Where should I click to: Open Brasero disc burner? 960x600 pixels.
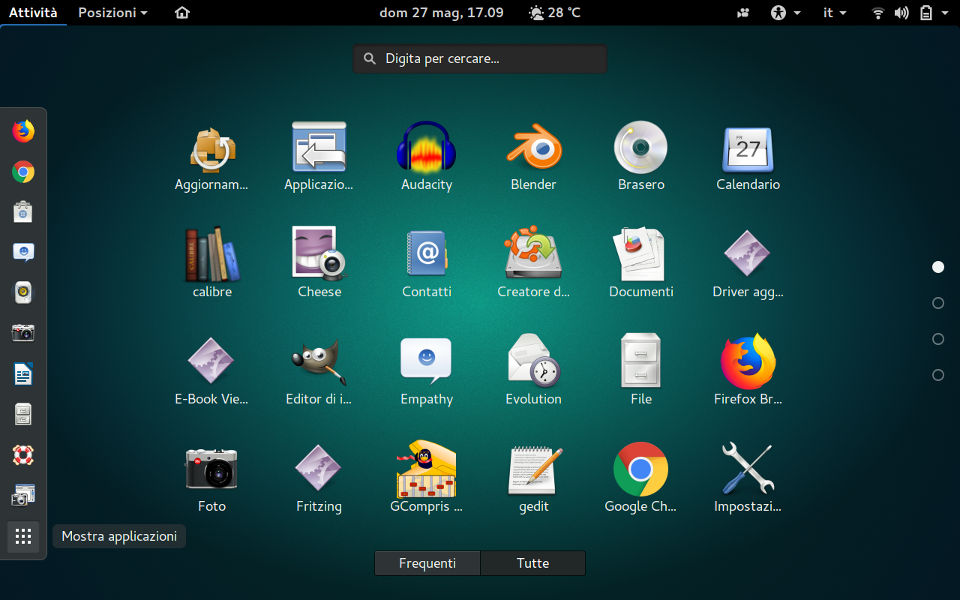pos(641,158)
